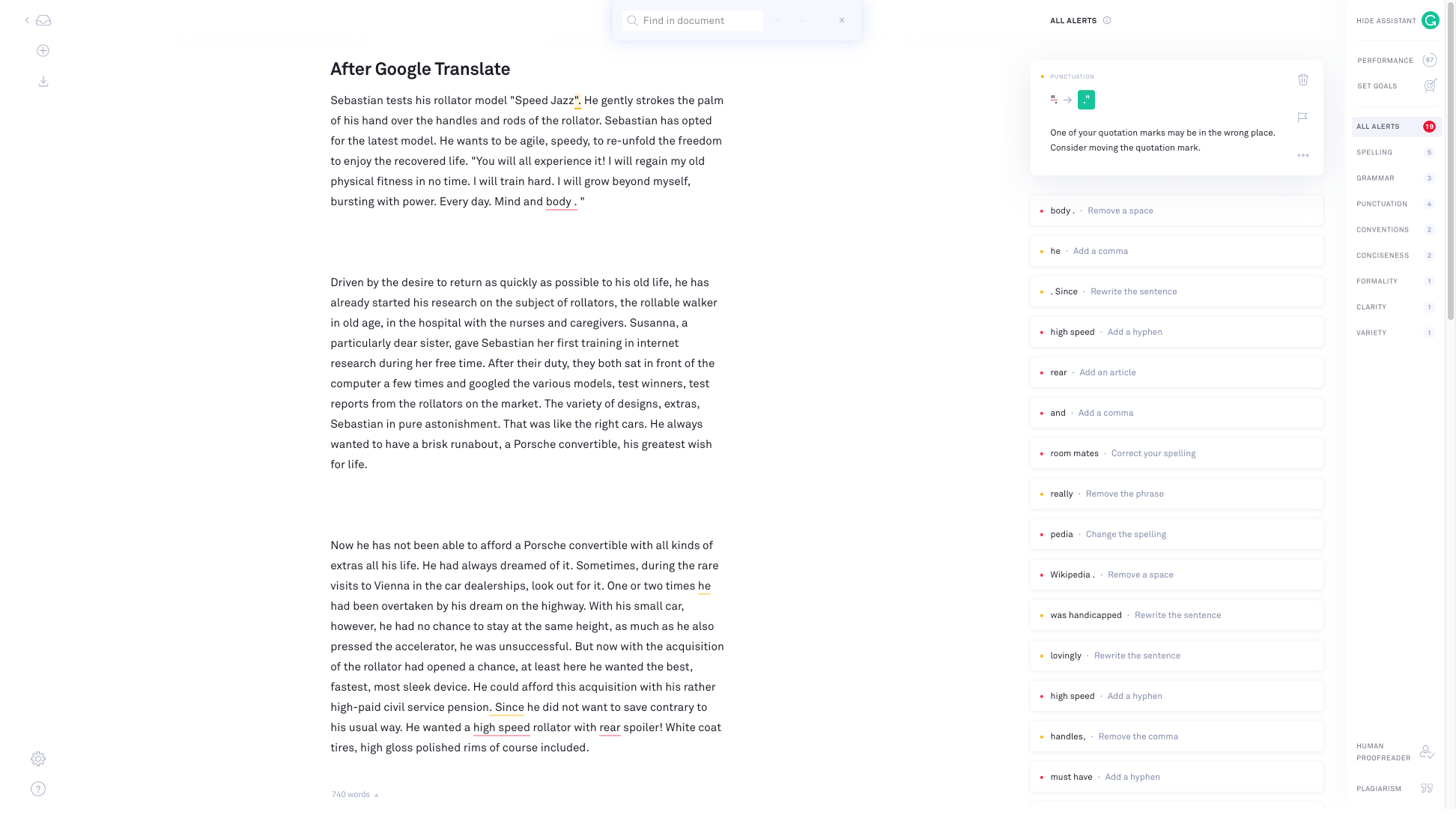Expand the 'lovingly' rewrite the sentence alert
This screenshot has height=830, width=1456.
[1177, 655]
